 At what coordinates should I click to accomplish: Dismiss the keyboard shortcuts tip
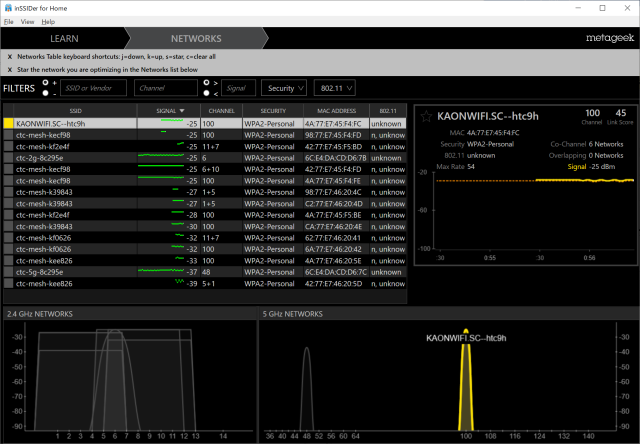point(10,57)
